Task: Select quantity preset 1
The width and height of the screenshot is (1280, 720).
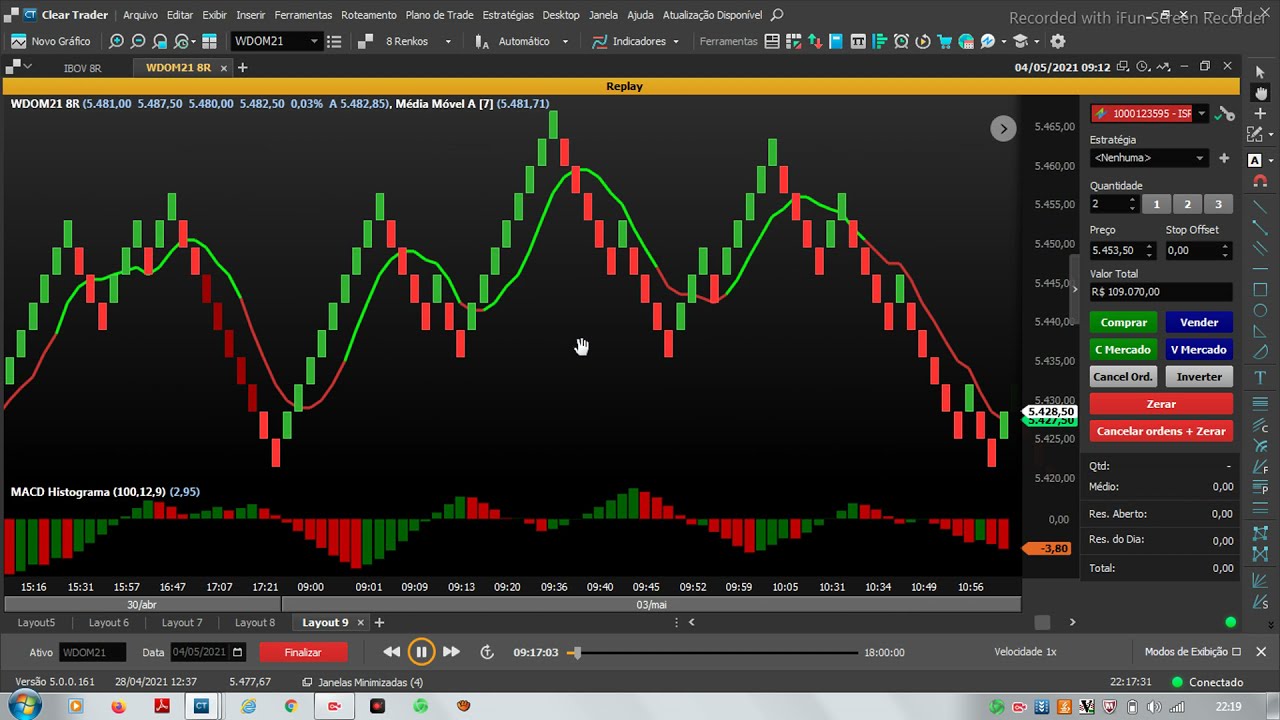Action: click(1156, 204)
